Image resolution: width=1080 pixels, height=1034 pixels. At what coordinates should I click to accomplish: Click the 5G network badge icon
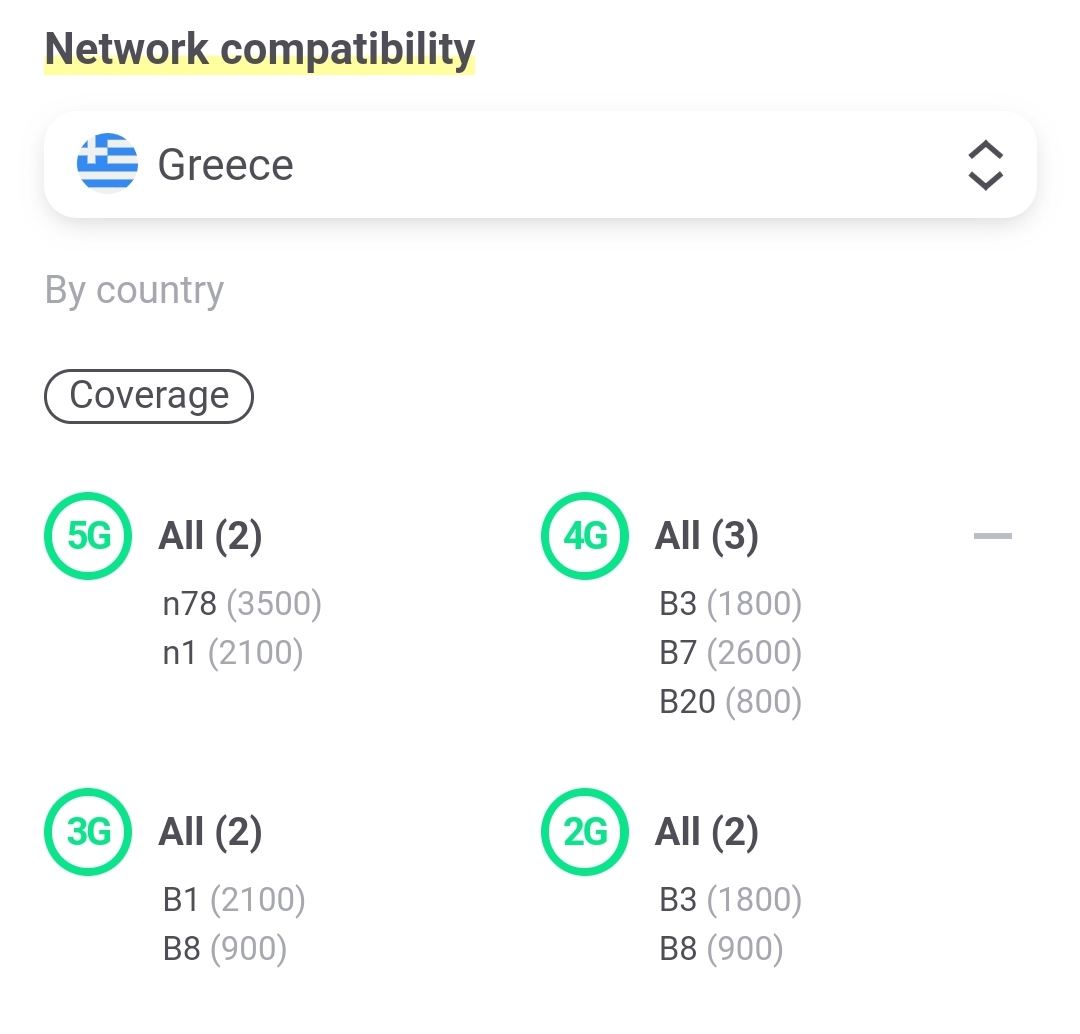pos(88,537)
